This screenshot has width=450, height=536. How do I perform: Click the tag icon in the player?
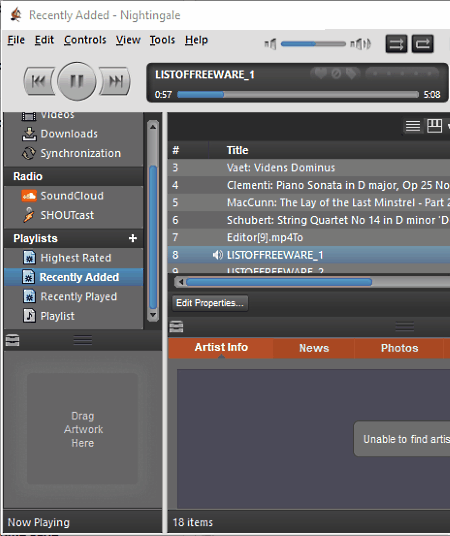pos(352,73)
